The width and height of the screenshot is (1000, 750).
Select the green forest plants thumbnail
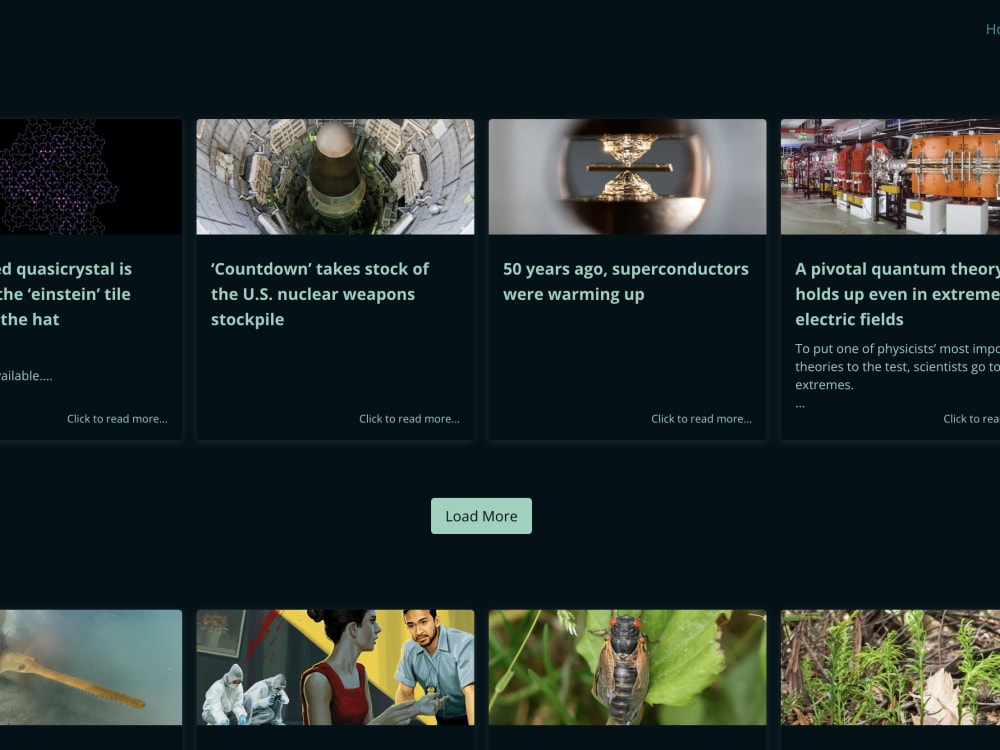890,667
